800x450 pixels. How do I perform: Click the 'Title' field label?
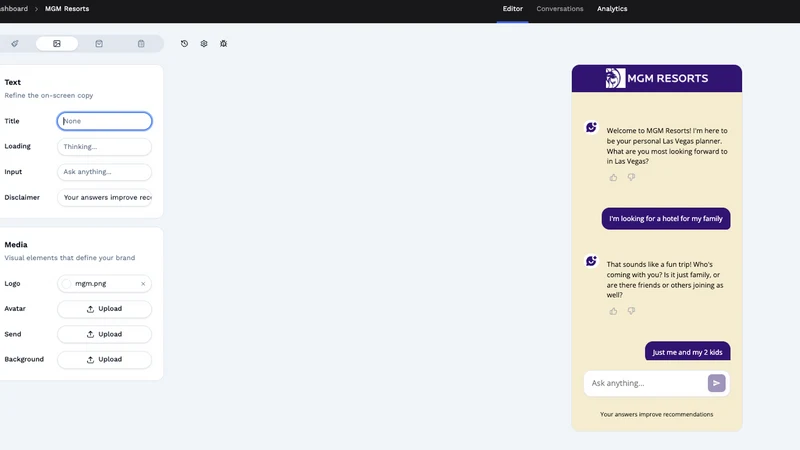coord(12,121)
